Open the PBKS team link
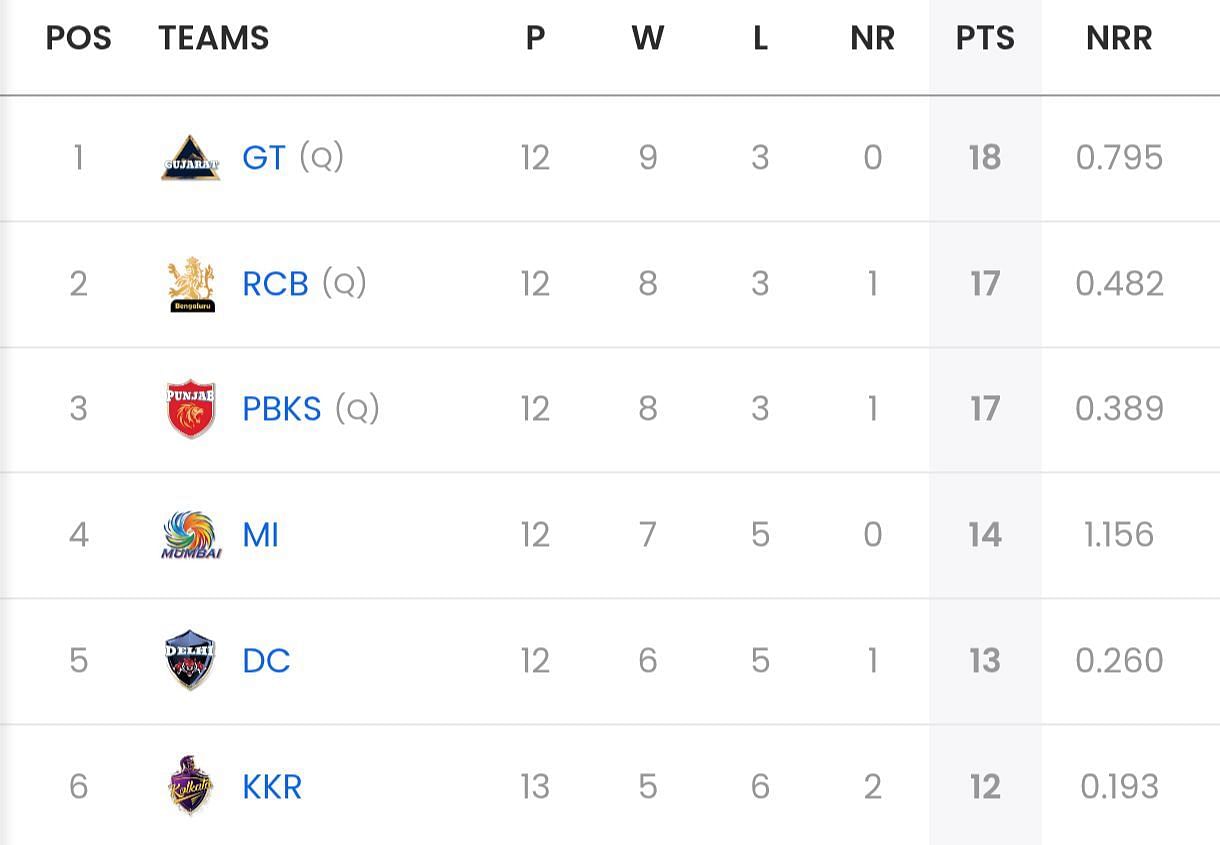The height and width of the screenshot is (845, 1220). [282, 409]
